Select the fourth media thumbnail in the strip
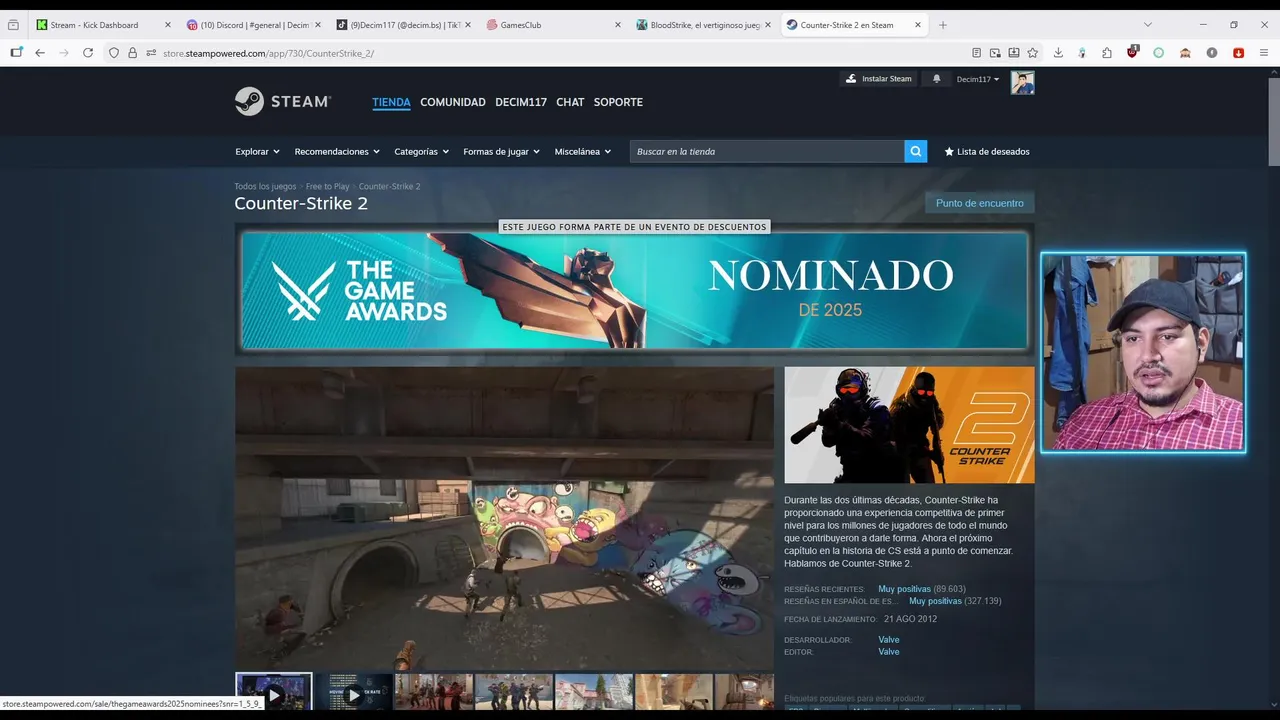1280x720 pixels. (x=514, y=692)
